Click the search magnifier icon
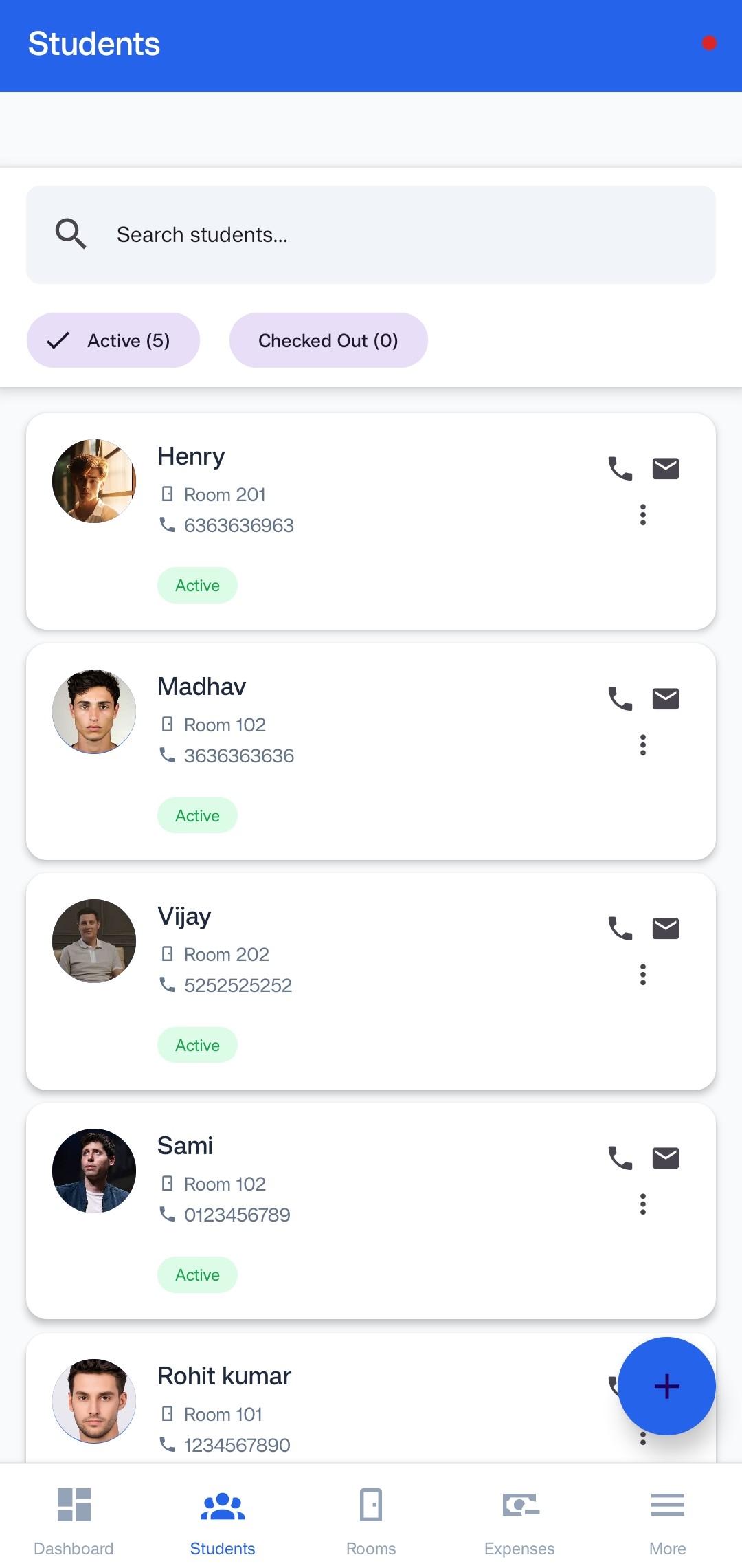Viewport: 742px width, 1568px height. 71,234
